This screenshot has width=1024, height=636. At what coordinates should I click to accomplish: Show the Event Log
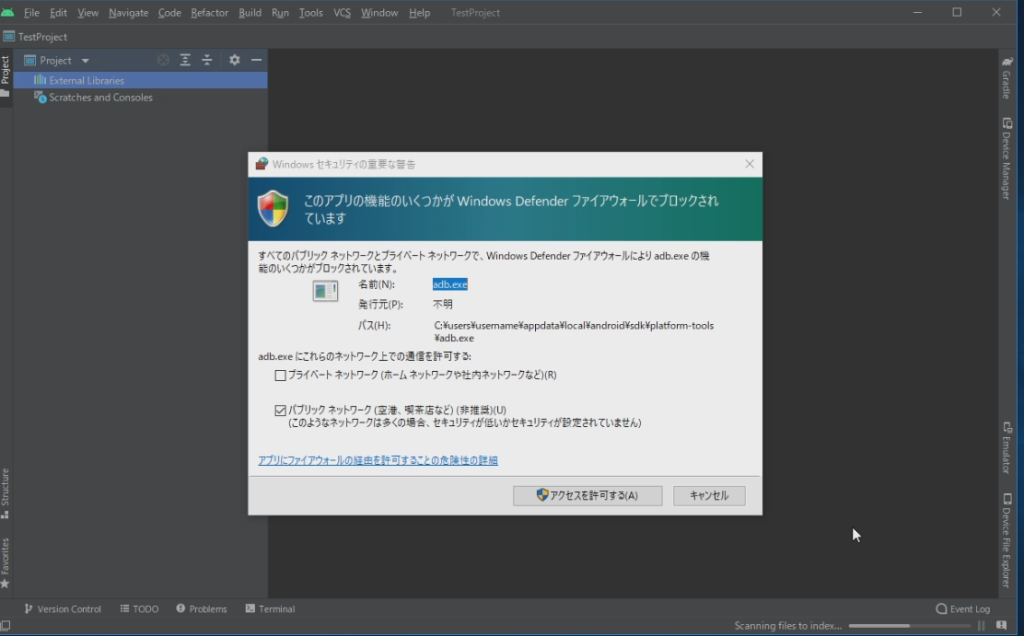pos(963,609)
